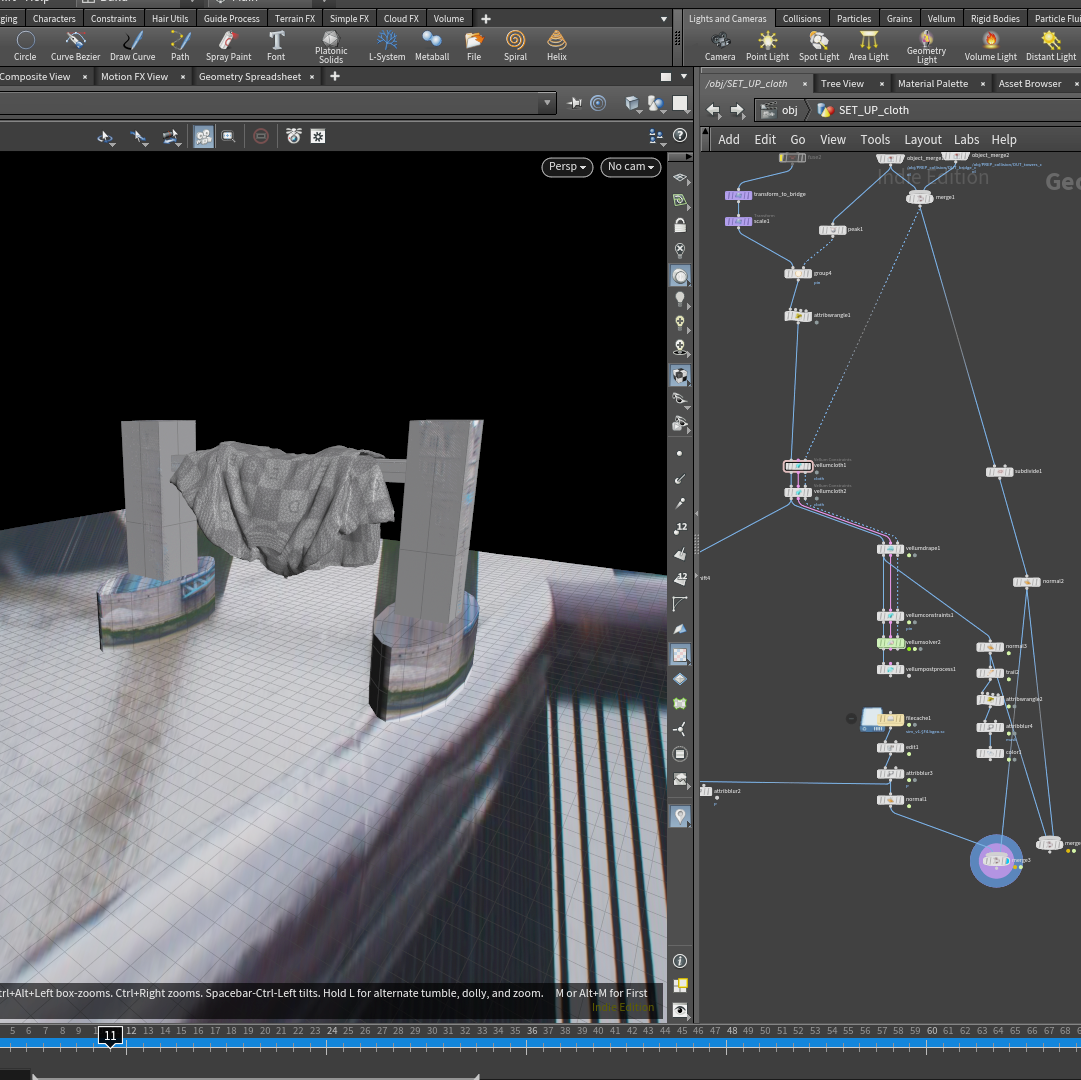Image resolution: width=1081 pixels, height=1080 pixels.
Task: Toggle the display options eye icon at the bottom
Action: coord(680,1010)
